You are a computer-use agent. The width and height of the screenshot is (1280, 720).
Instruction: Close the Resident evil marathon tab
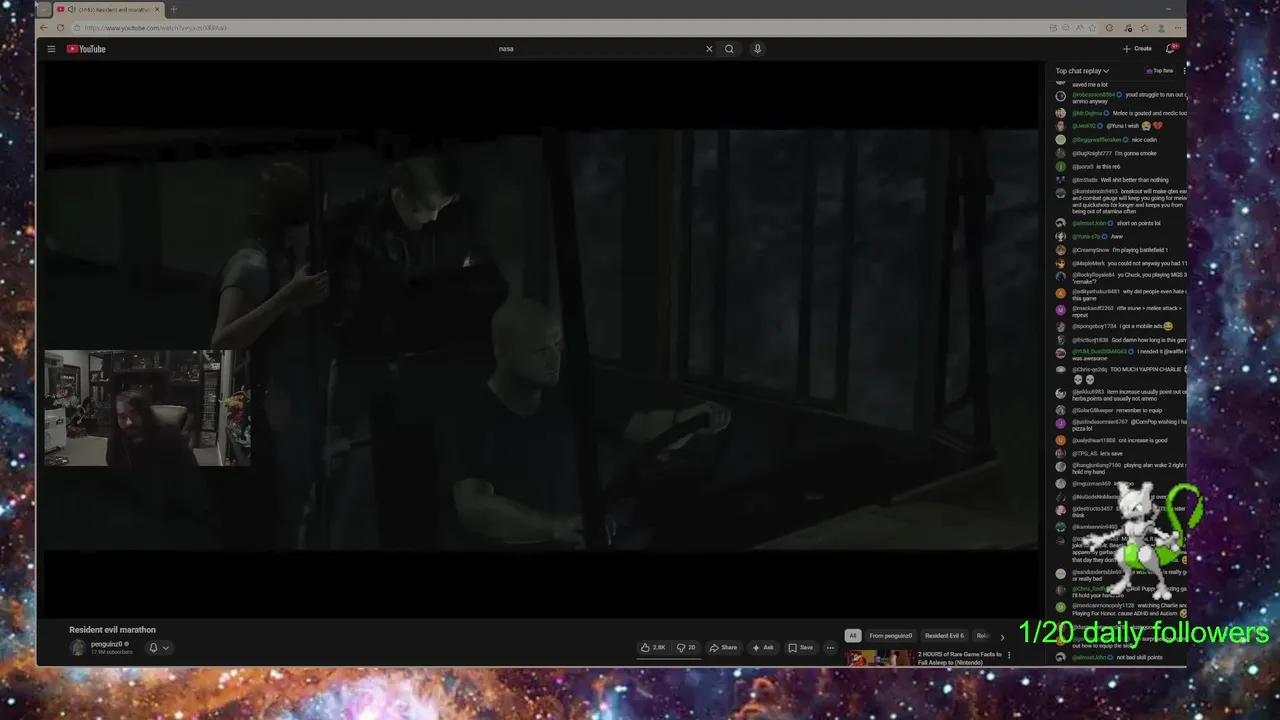click(157, 9)
